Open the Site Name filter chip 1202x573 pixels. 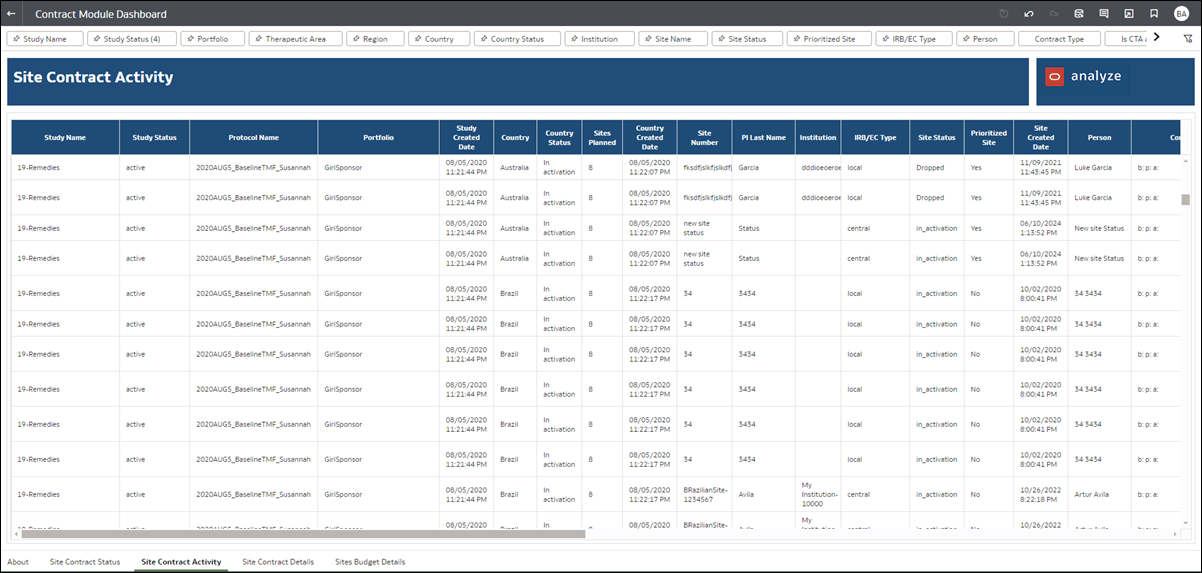[673, 39]
